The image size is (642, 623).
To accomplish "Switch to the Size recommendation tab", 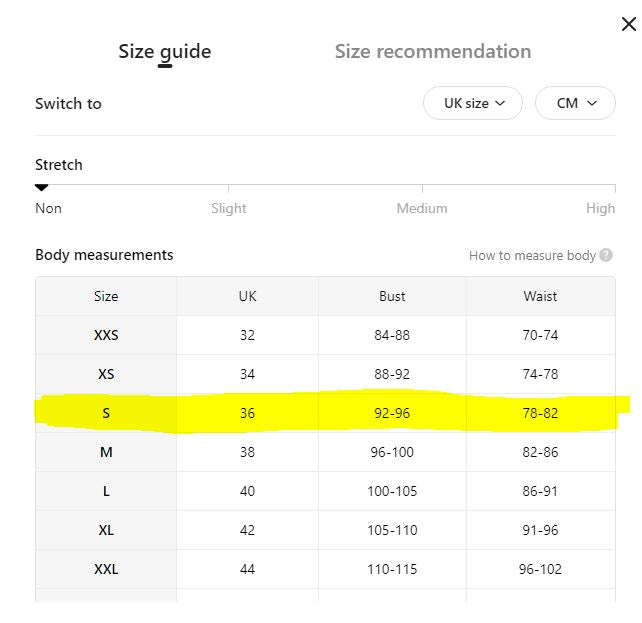I will [x=433, y=52].
